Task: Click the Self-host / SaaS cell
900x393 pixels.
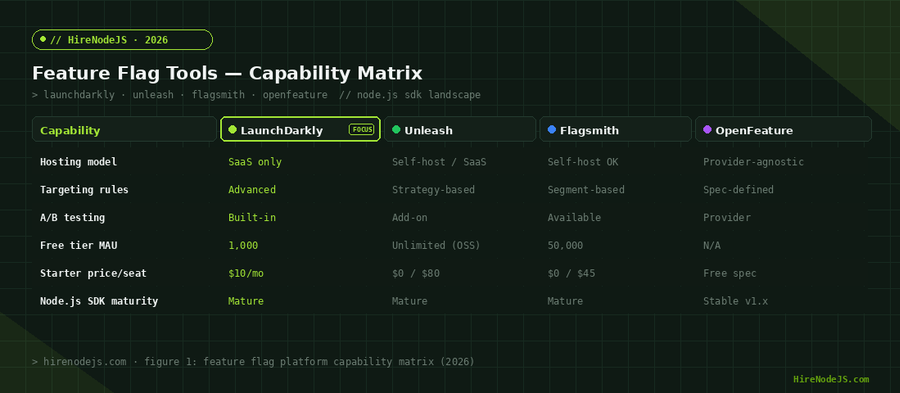Action: 439,162
